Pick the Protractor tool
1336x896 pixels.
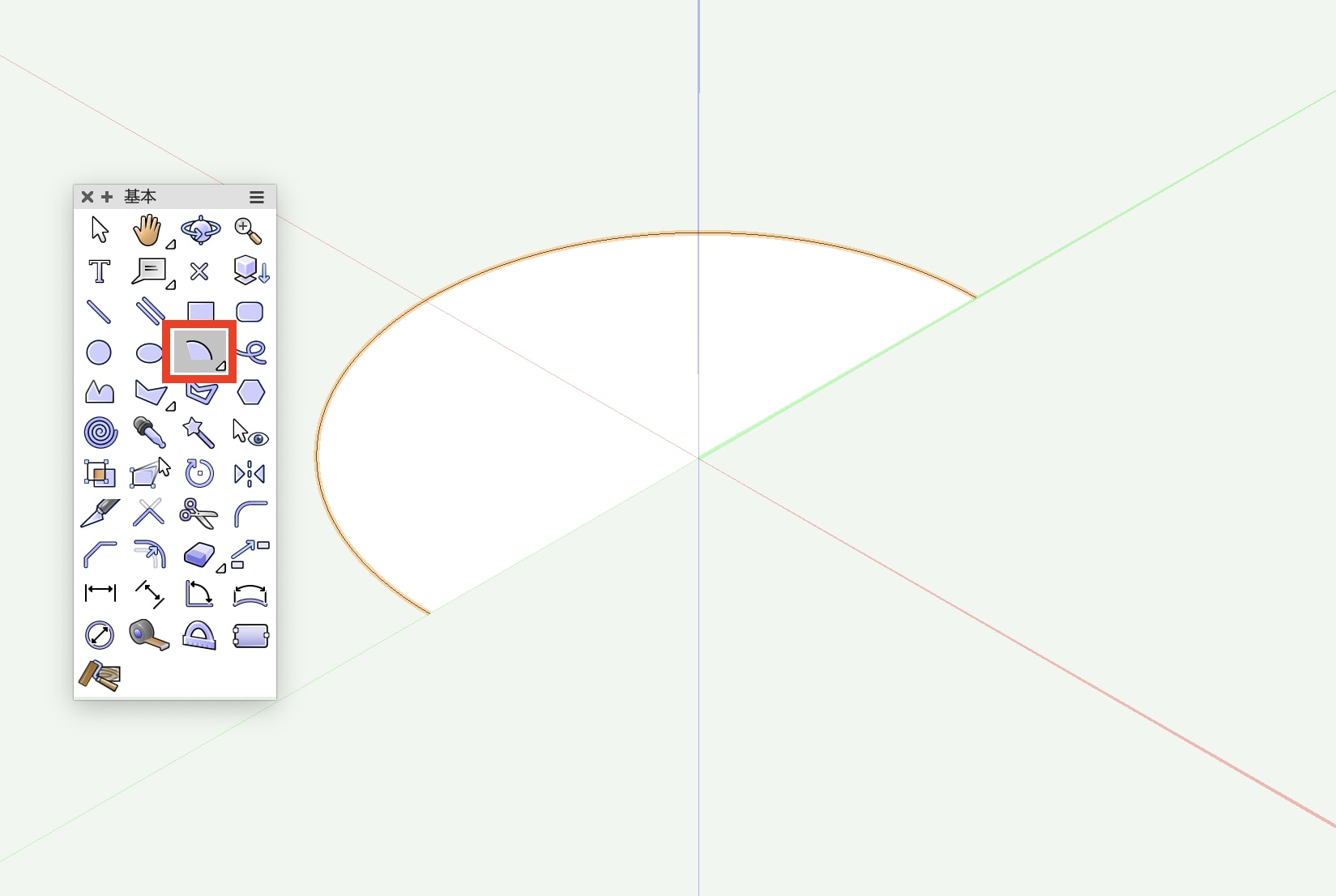pyautogui.click(x=199, y=636)
